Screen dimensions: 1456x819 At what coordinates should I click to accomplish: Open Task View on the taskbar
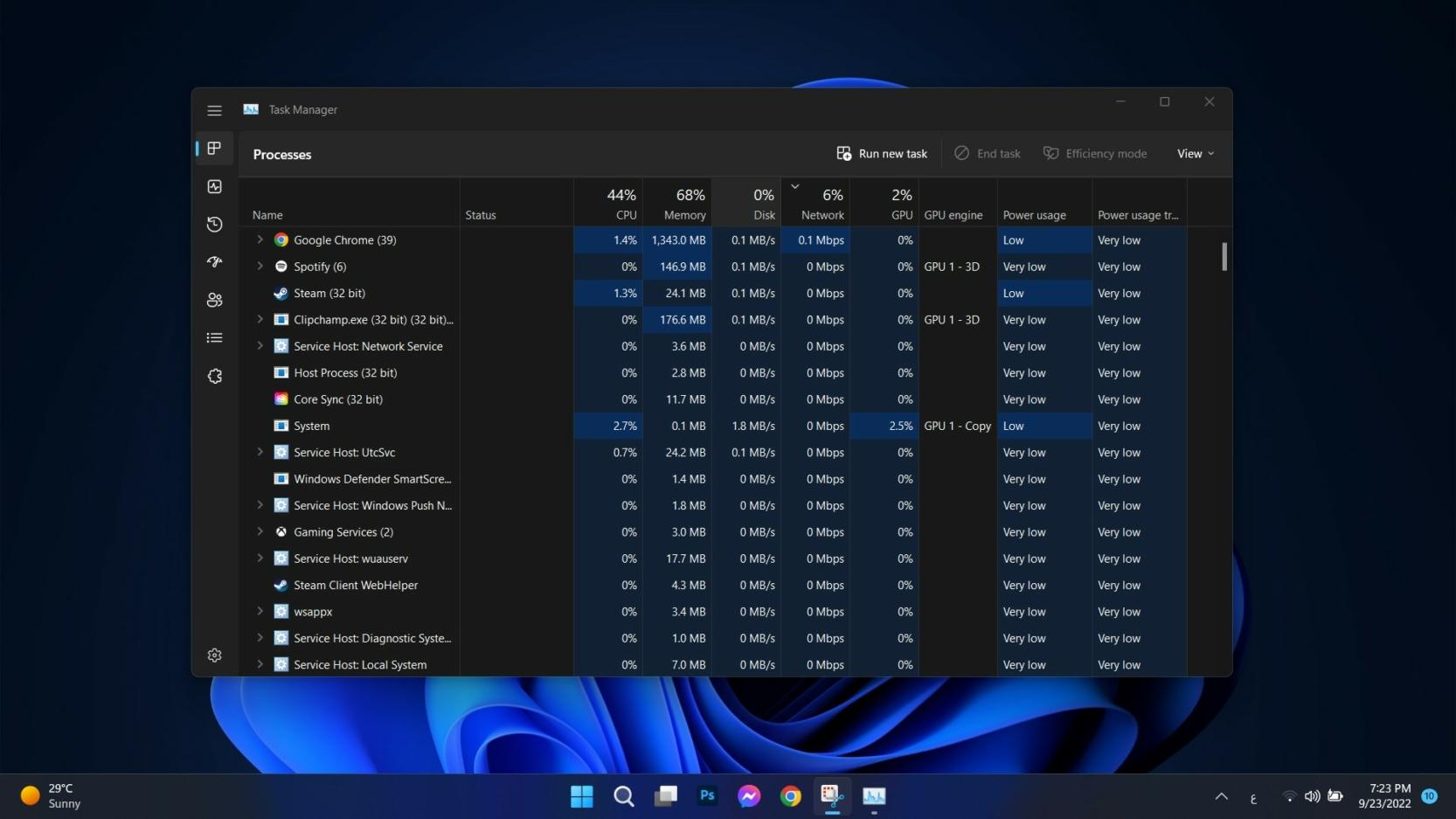coord(665,796)
